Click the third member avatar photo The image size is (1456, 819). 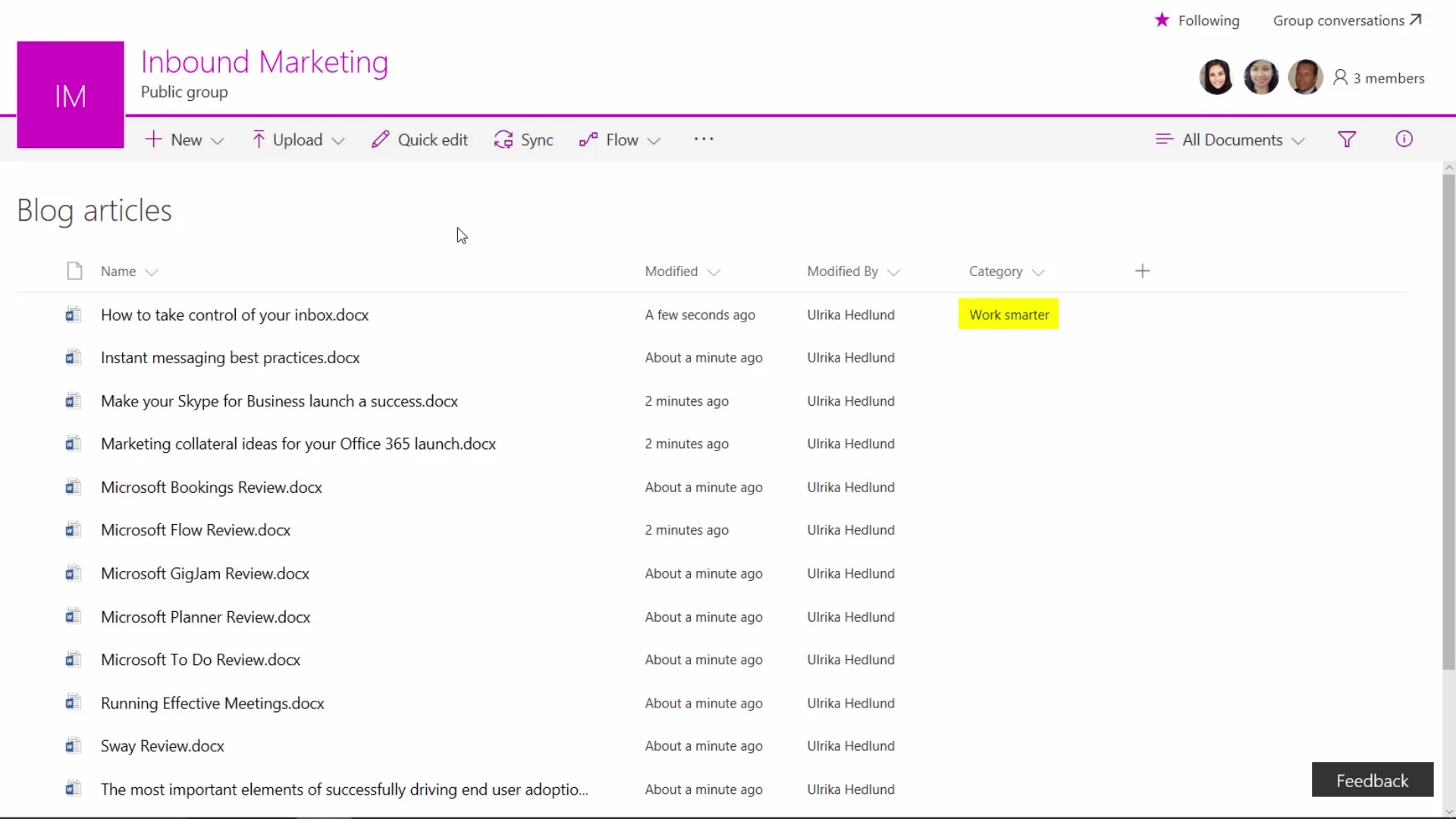(1305, 77)
